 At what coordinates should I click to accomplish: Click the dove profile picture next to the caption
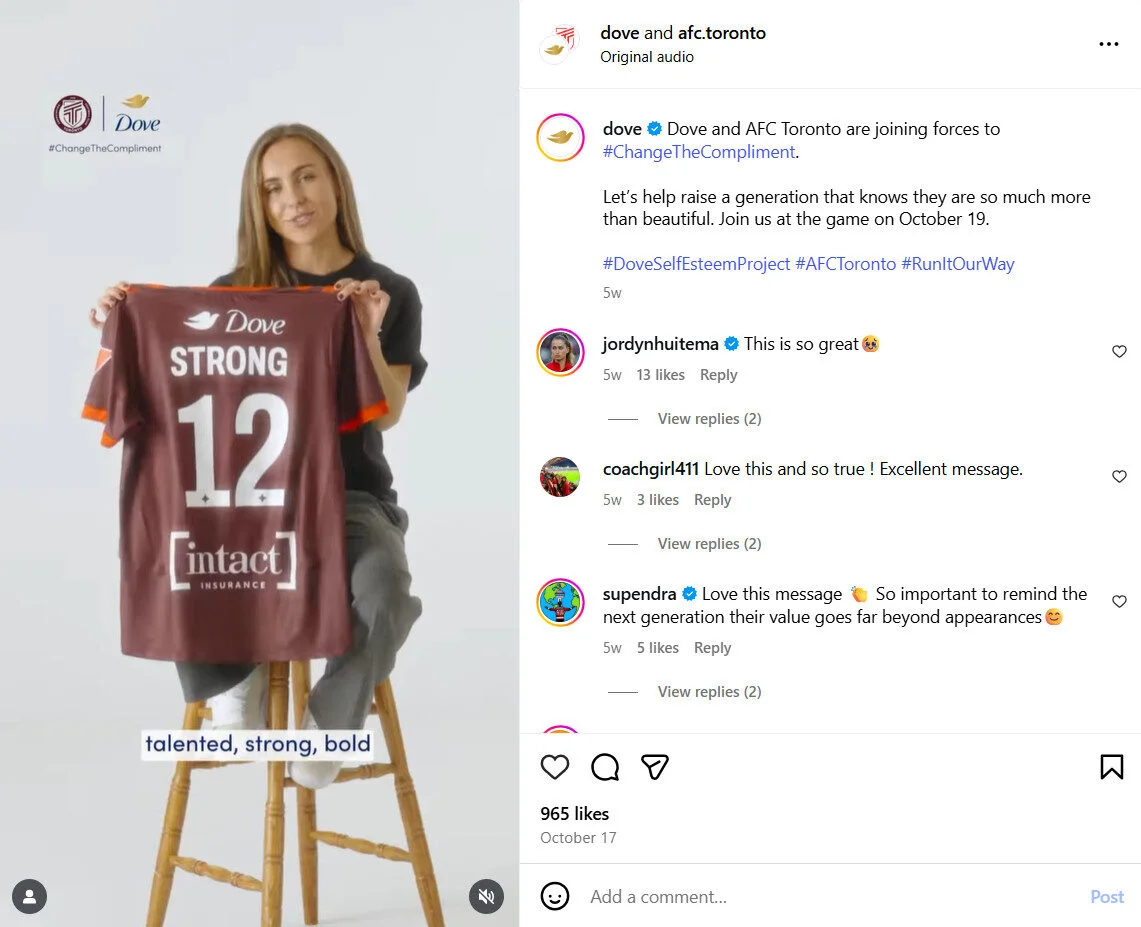click(x=560, y=137)
